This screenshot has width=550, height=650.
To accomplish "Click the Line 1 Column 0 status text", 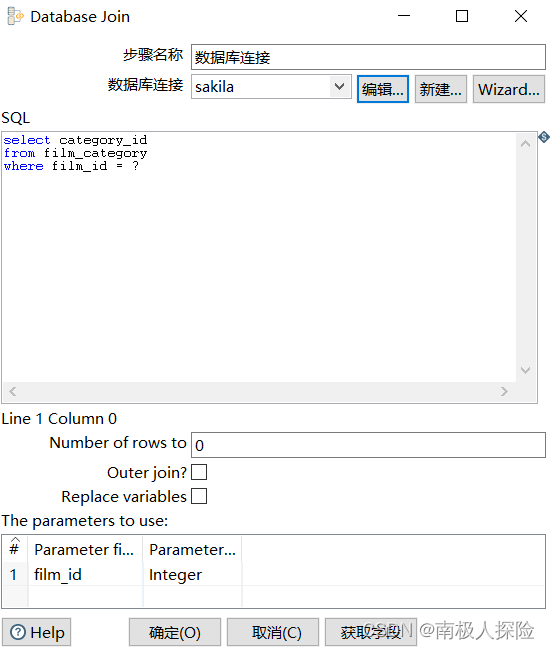I will coord(59,419).
